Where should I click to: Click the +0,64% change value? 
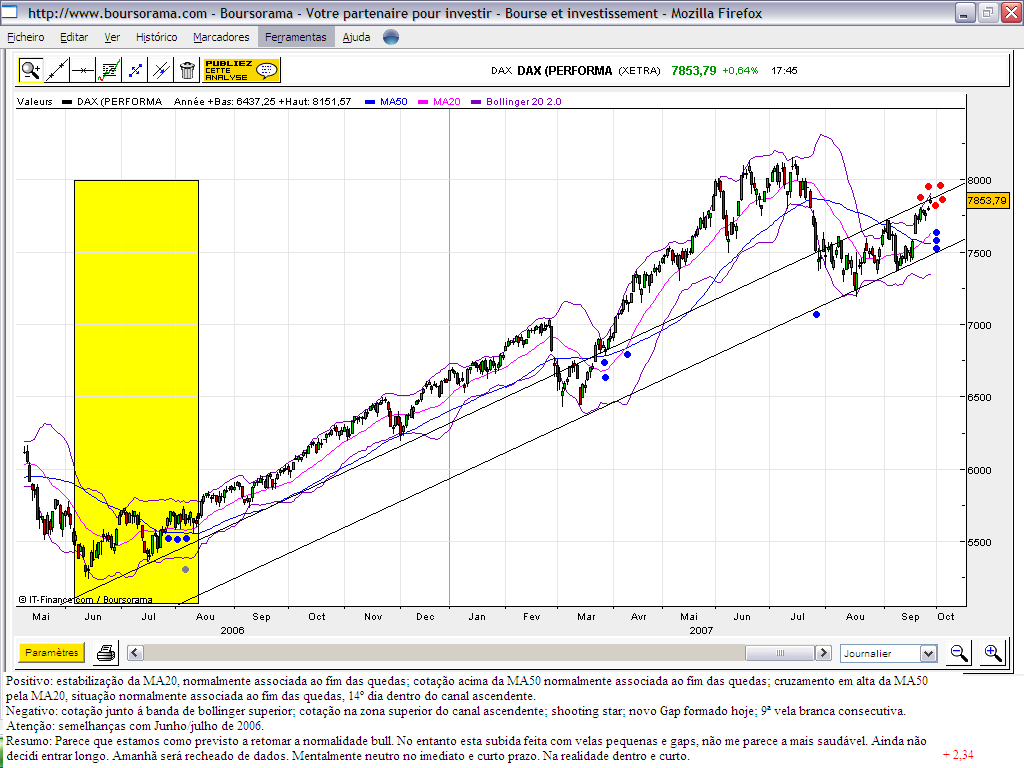point(740,71)
